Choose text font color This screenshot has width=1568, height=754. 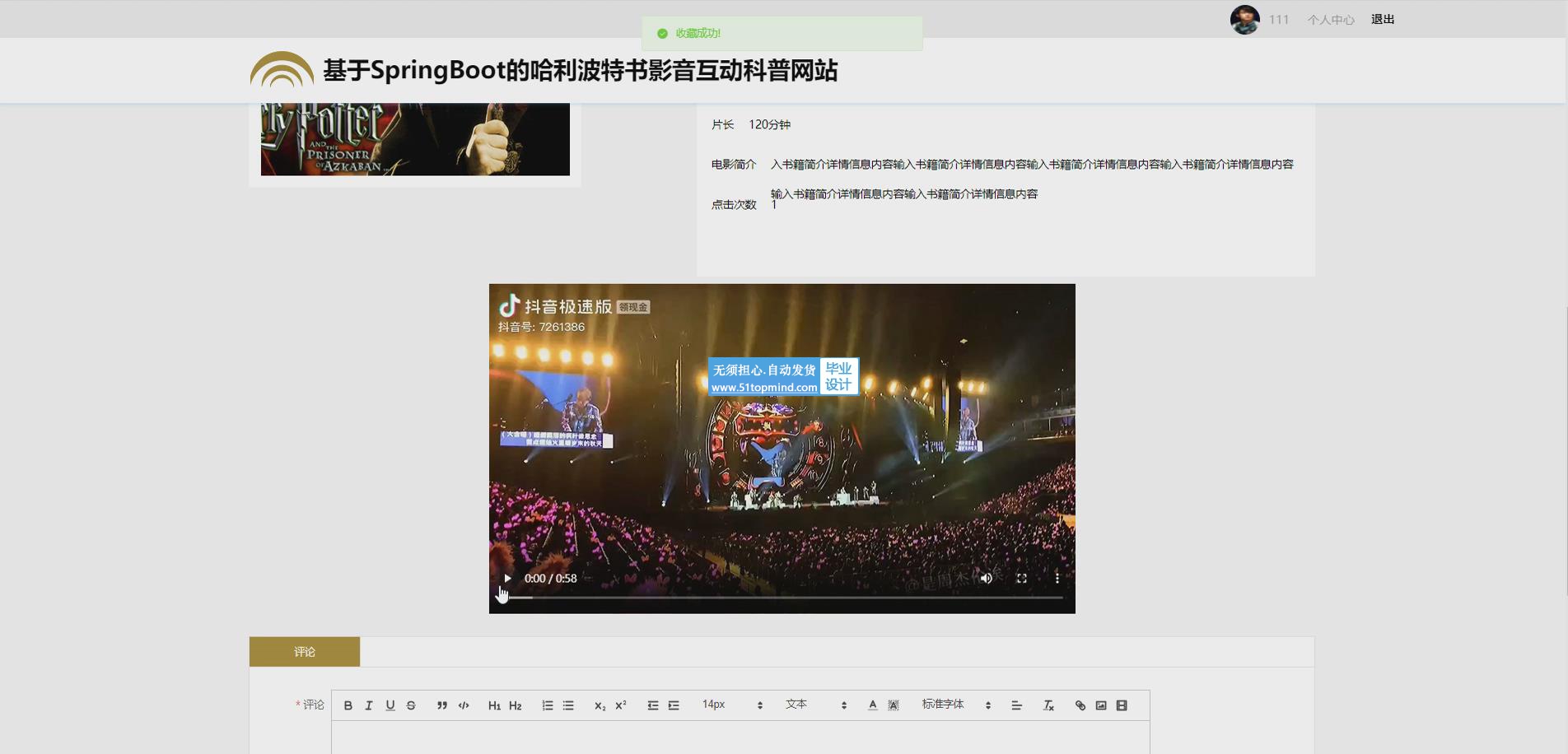[873, 705]
